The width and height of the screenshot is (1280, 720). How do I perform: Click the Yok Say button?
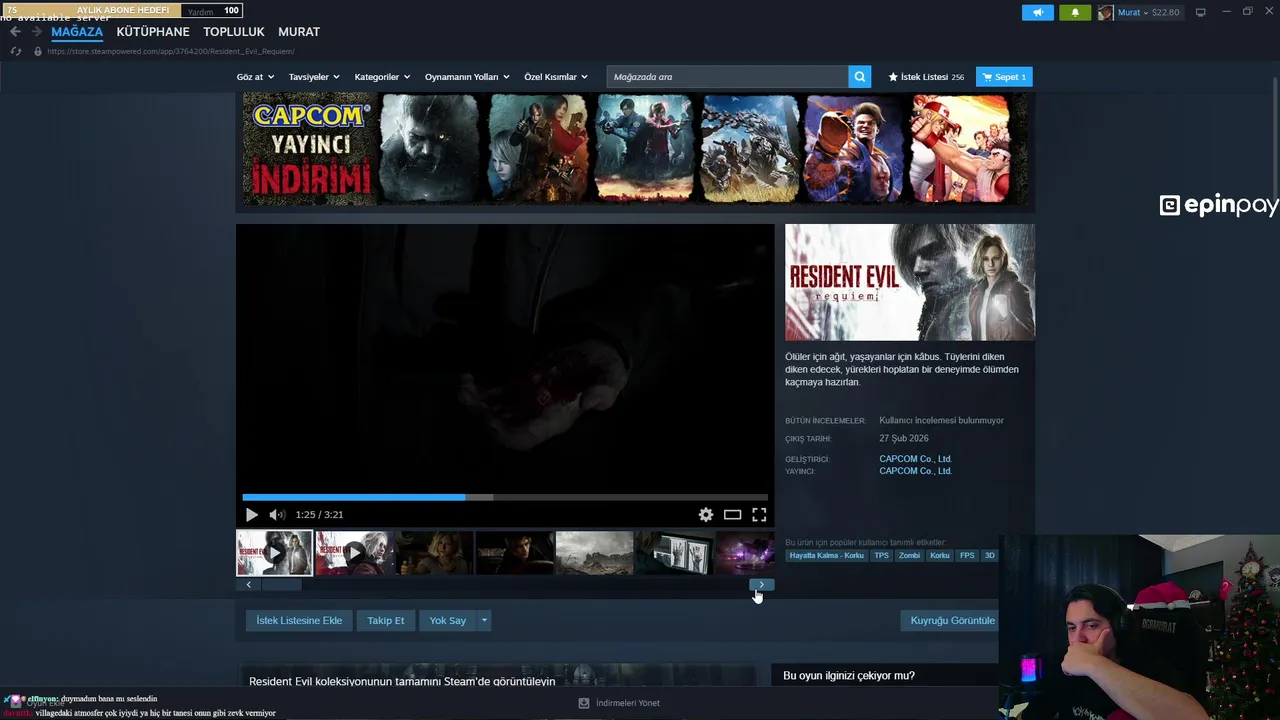(x=448, y=621)
